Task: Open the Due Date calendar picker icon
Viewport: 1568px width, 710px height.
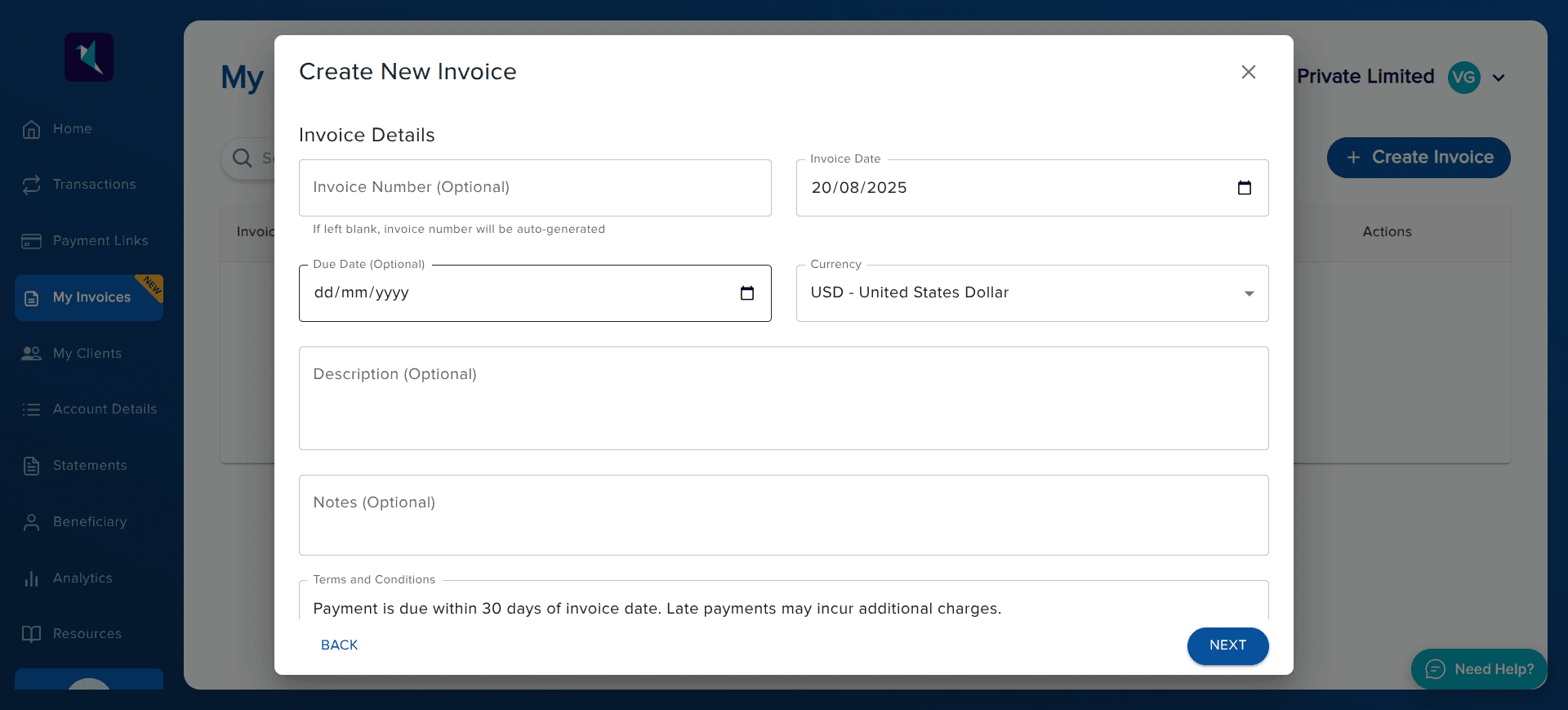Action: pos(746,293)
